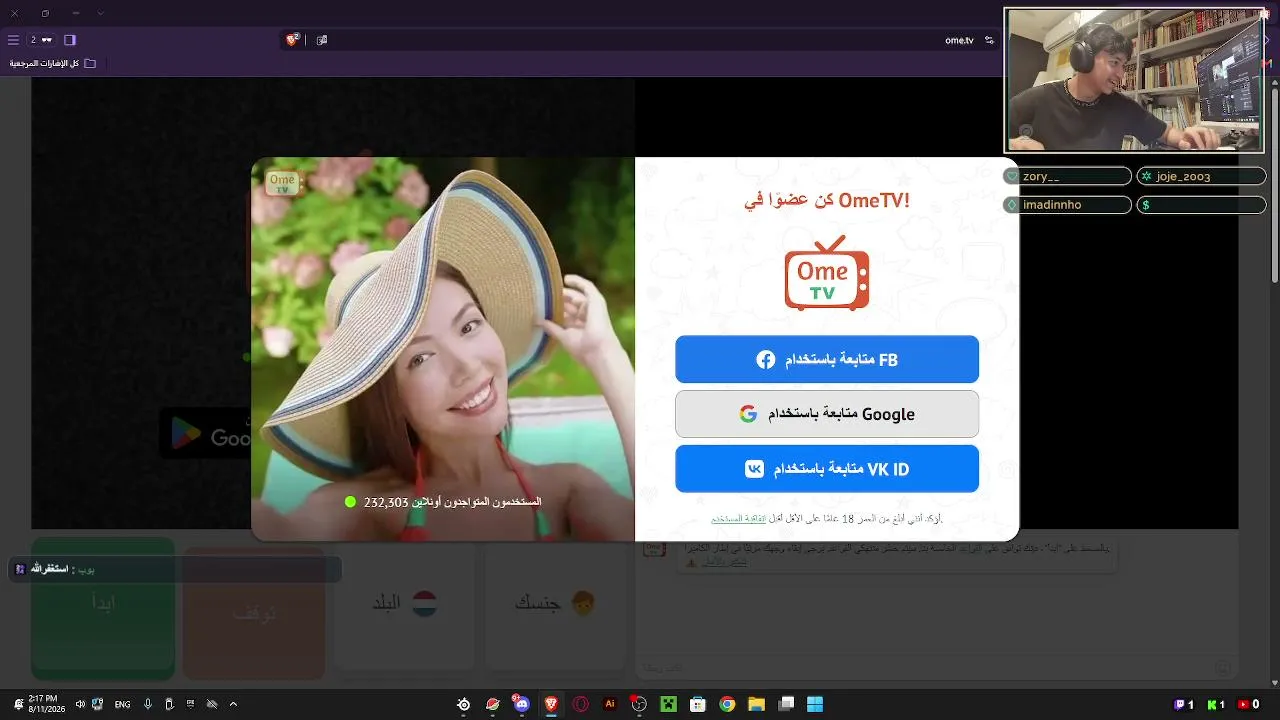Click the private tabs counter showing 2
The height and width of the screenshot is (720, 1280).
point(41,40)
